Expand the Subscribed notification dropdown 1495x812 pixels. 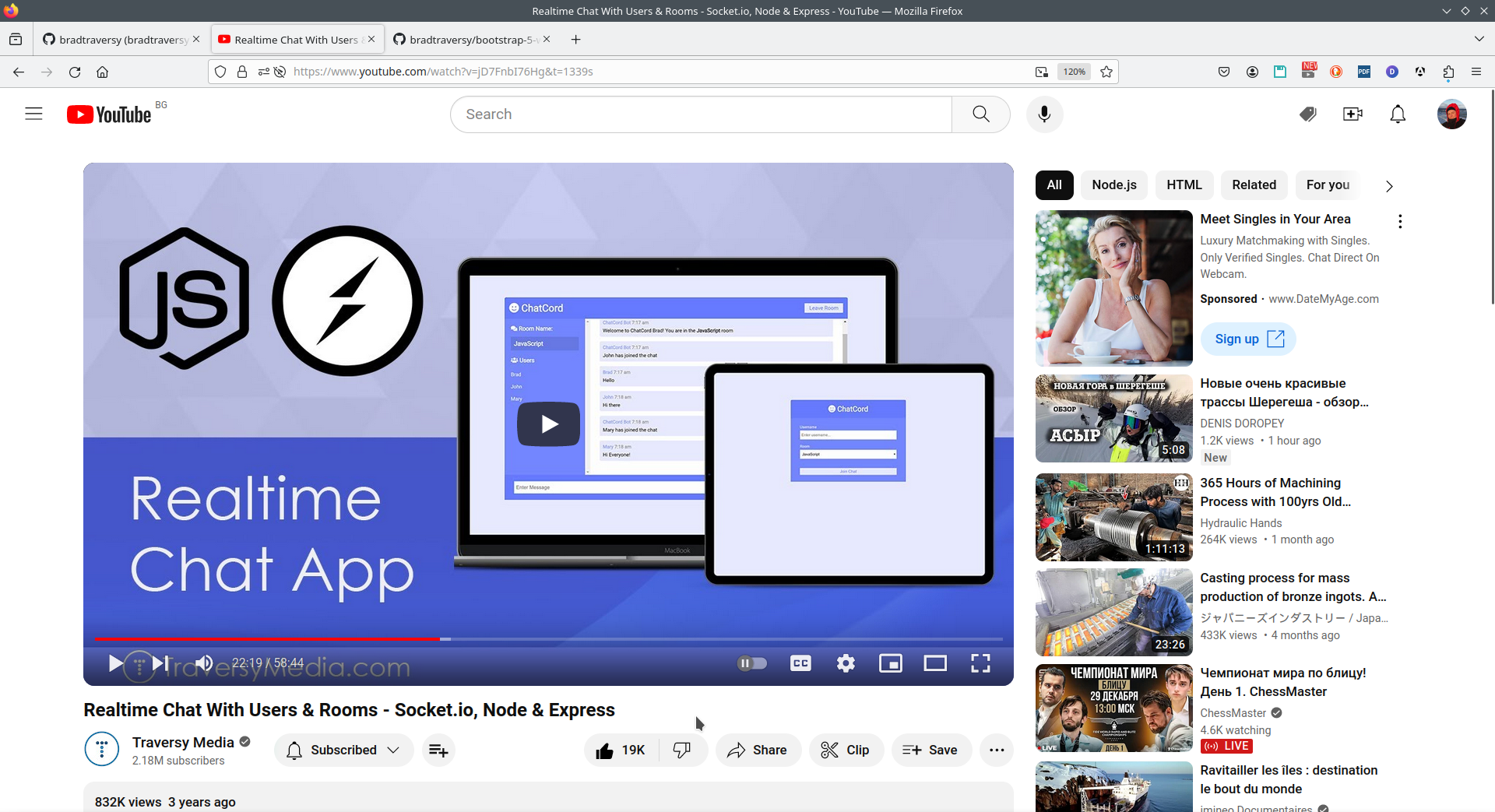coord(343,750)
